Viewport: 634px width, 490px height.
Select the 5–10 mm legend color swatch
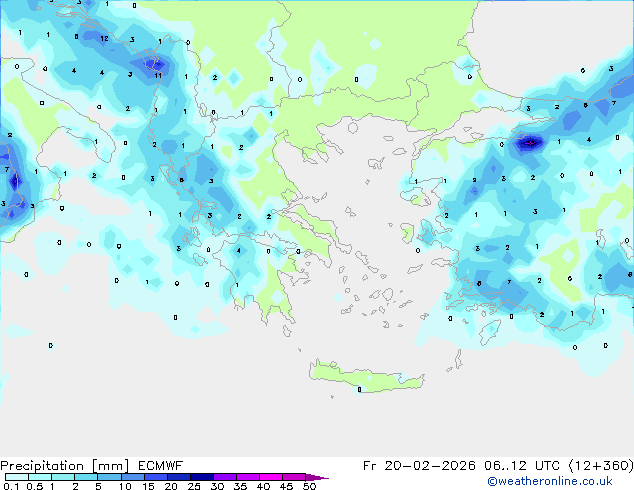[109, 477]
